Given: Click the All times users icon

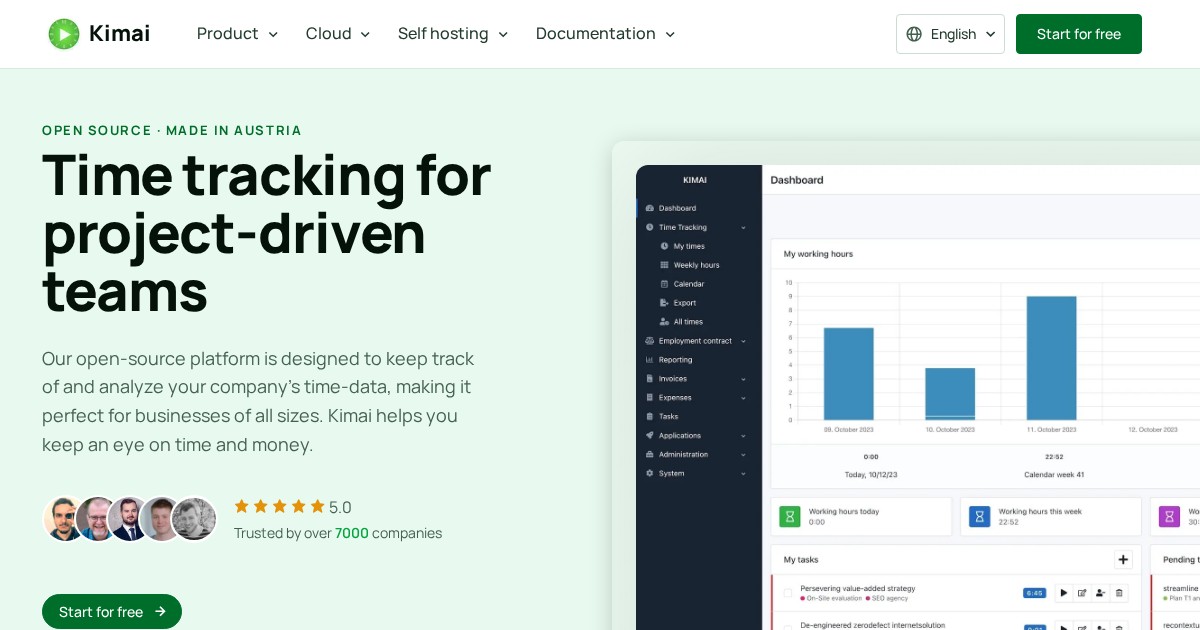Looking at the screenshot, I should 664,322.
